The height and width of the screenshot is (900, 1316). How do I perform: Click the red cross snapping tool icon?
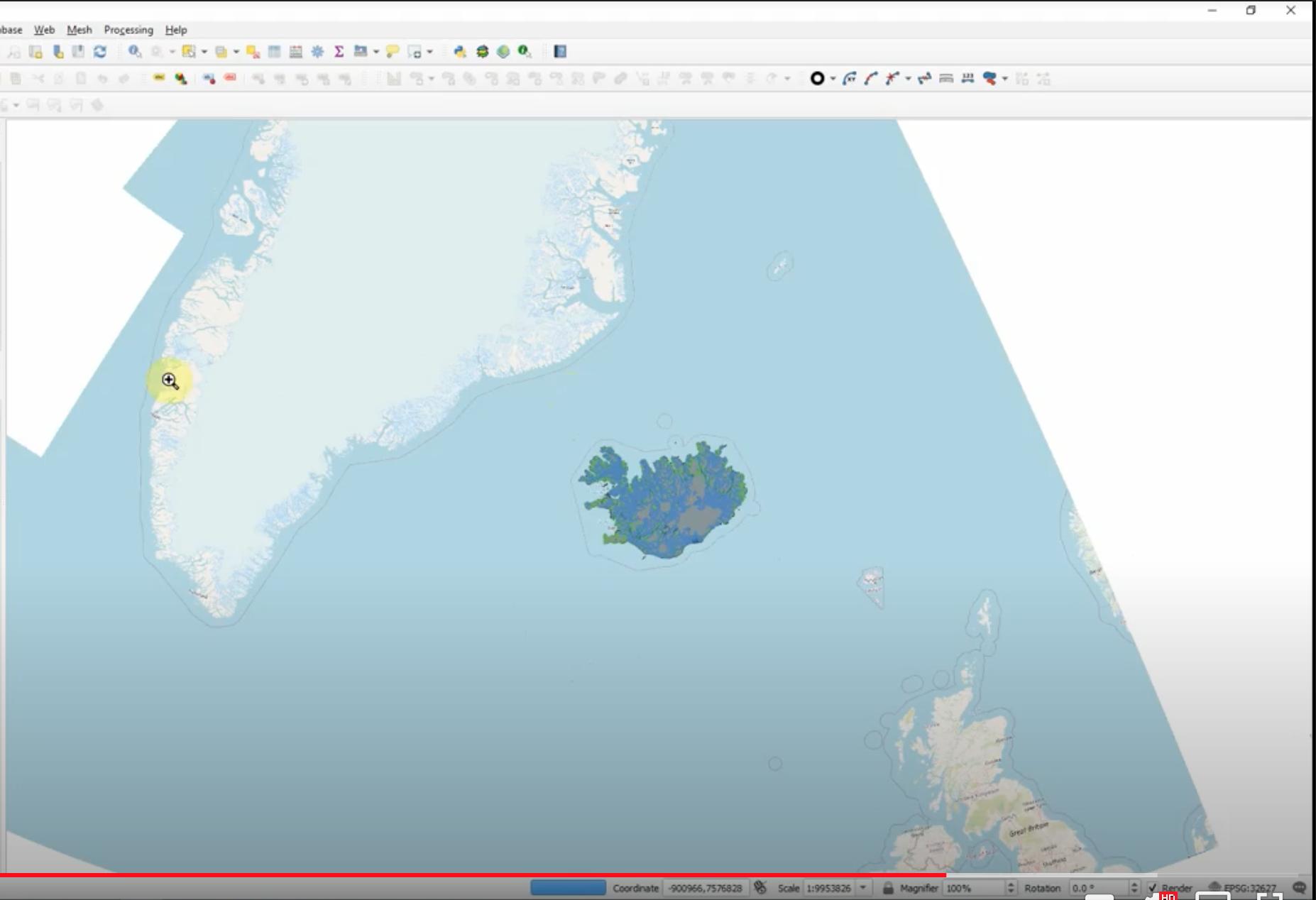coord(892,78)
